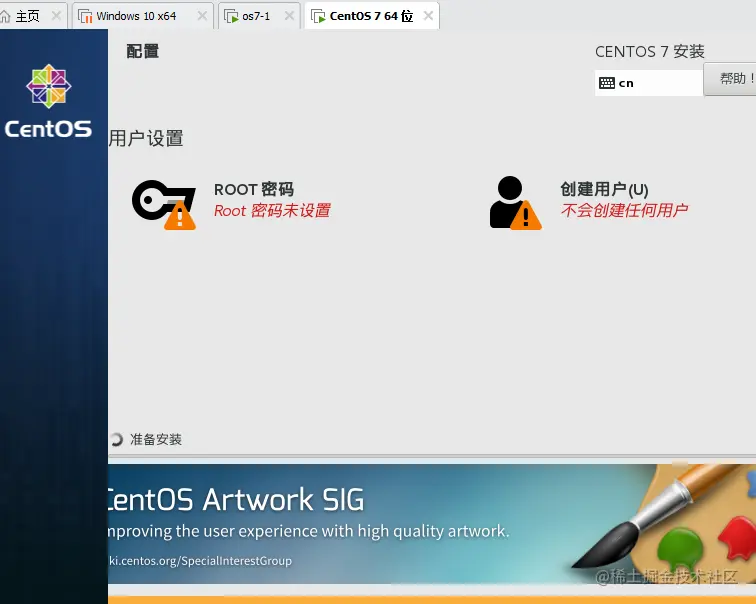The image size is (756, 604).
Task: Click the Windows 10 x64 tab VM icon
Action: pos(85,16)
